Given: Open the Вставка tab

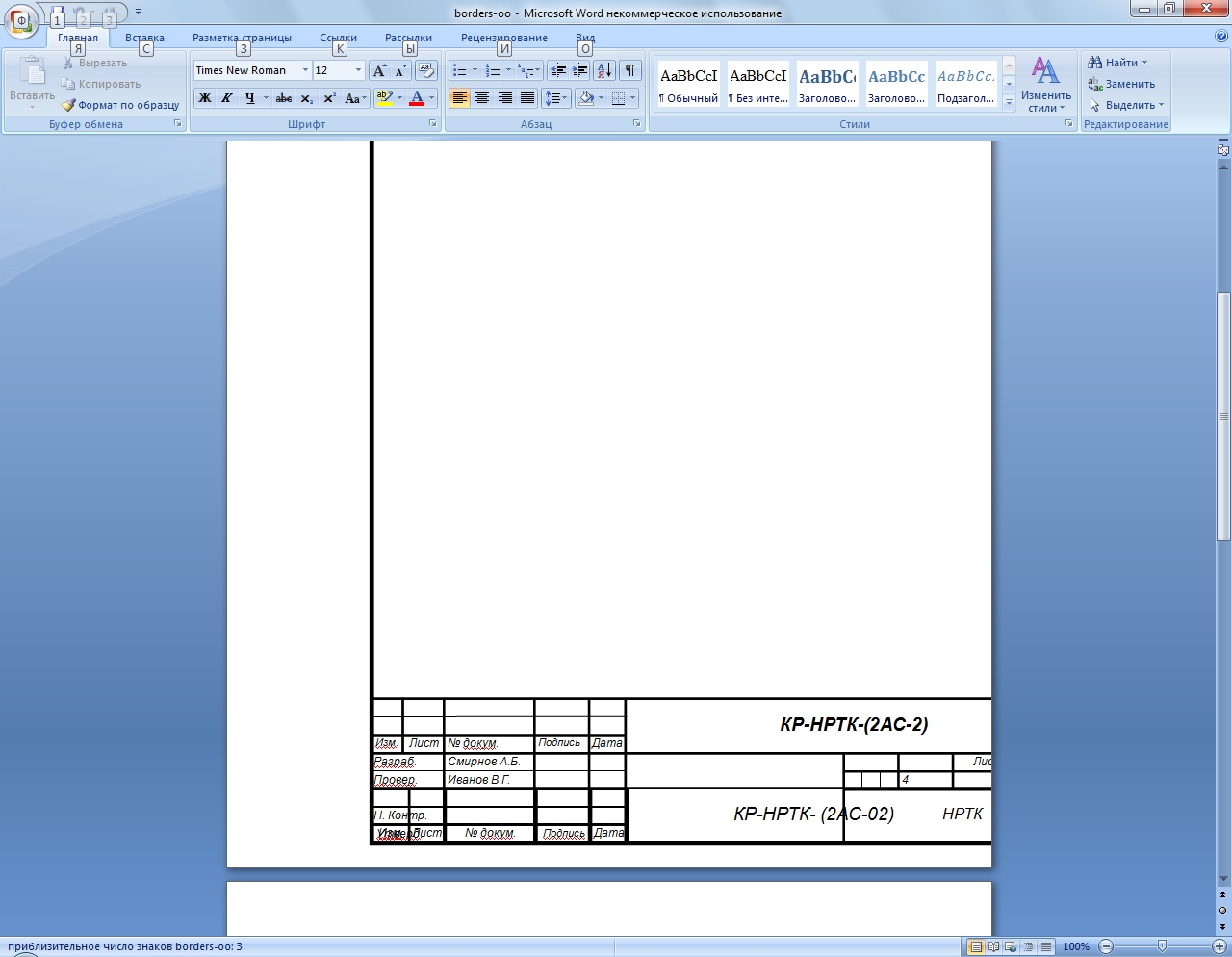Looking at the screenshot, I should pyautogui.click(x=144, y=38).
